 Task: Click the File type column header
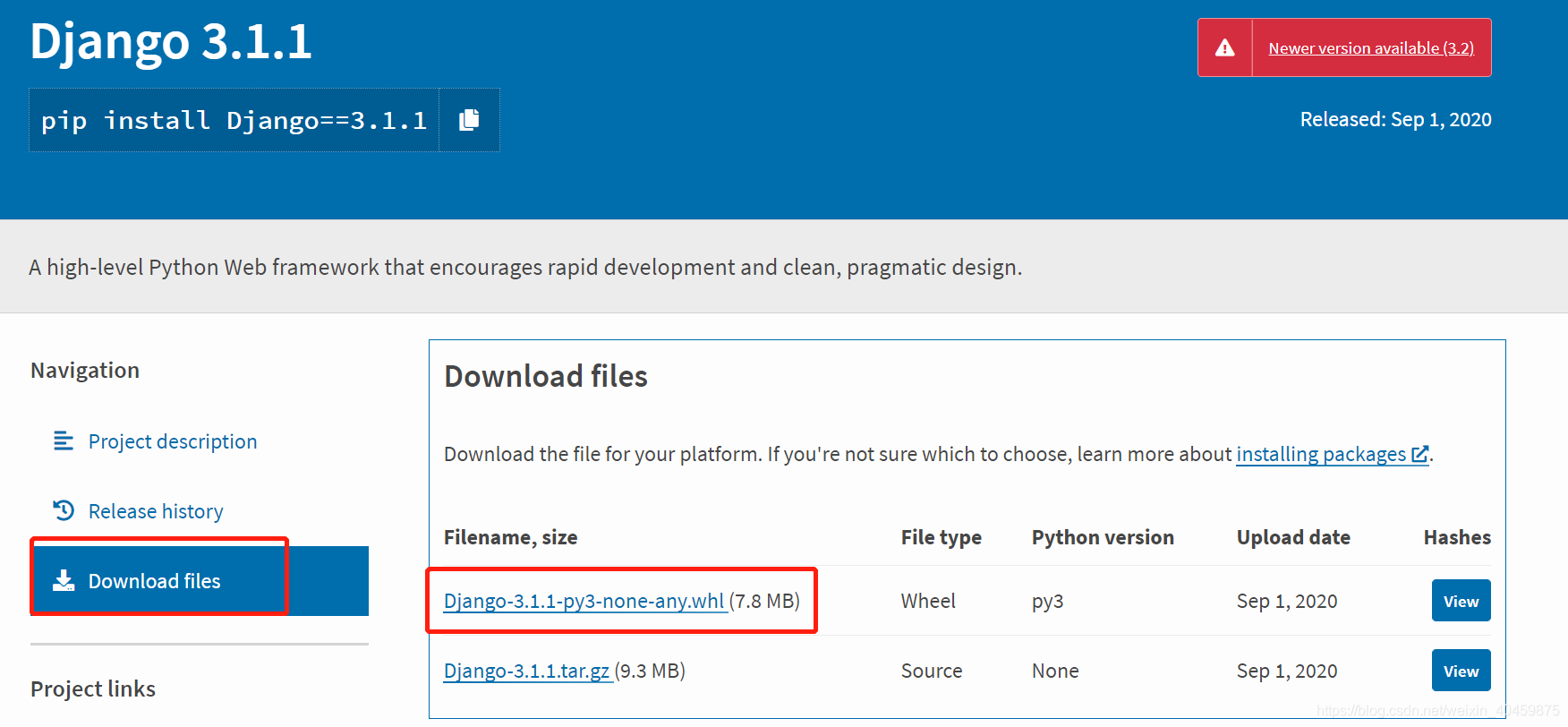coord(942,537)
